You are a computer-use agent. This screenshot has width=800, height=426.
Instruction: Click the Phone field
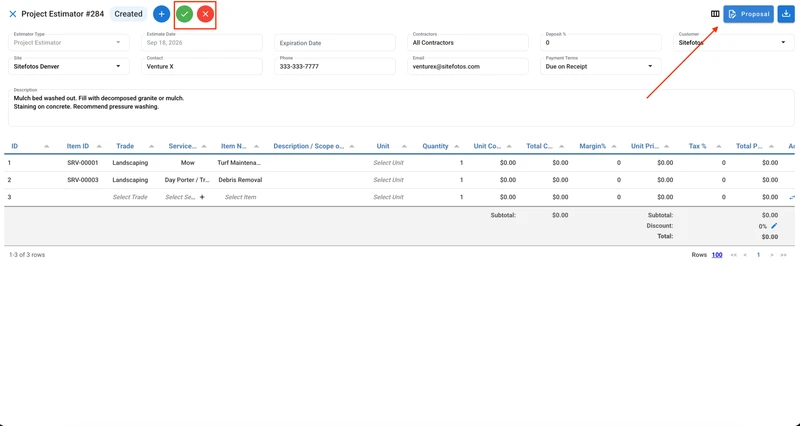click(x=335, y=66)
